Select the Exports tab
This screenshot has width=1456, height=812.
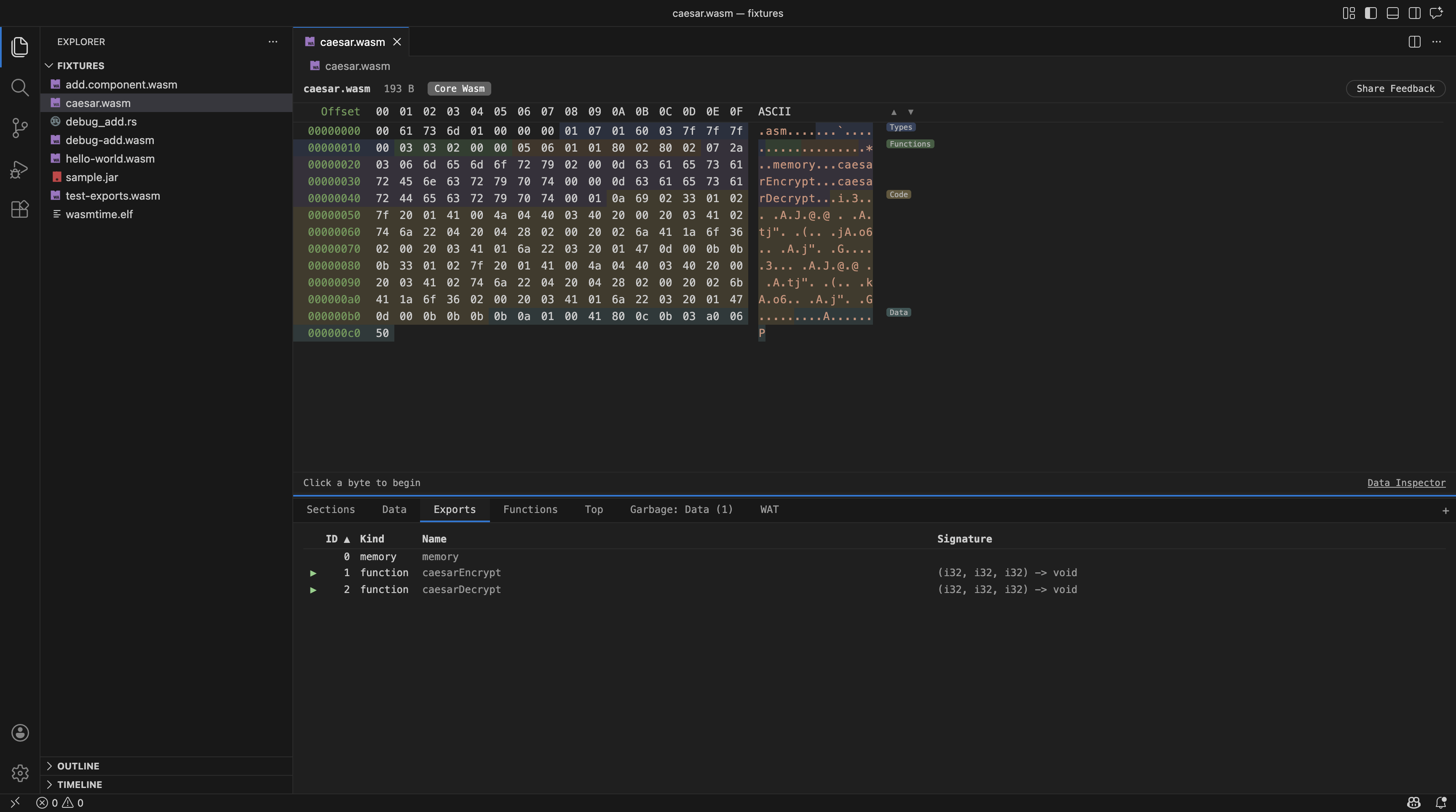point(455,510)
